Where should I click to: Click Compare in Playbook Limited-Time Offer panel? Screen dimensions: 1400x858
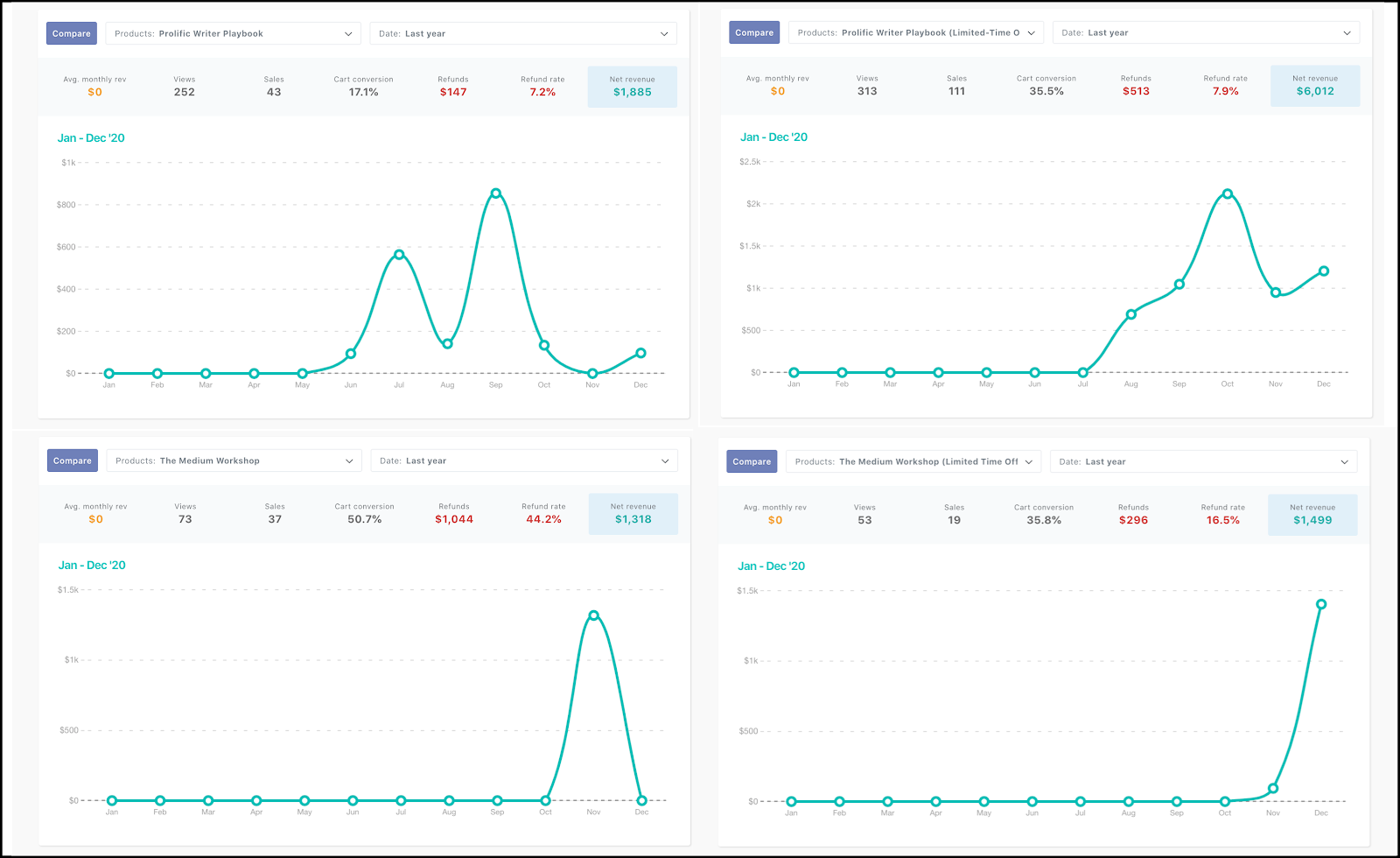coord(754,32)
